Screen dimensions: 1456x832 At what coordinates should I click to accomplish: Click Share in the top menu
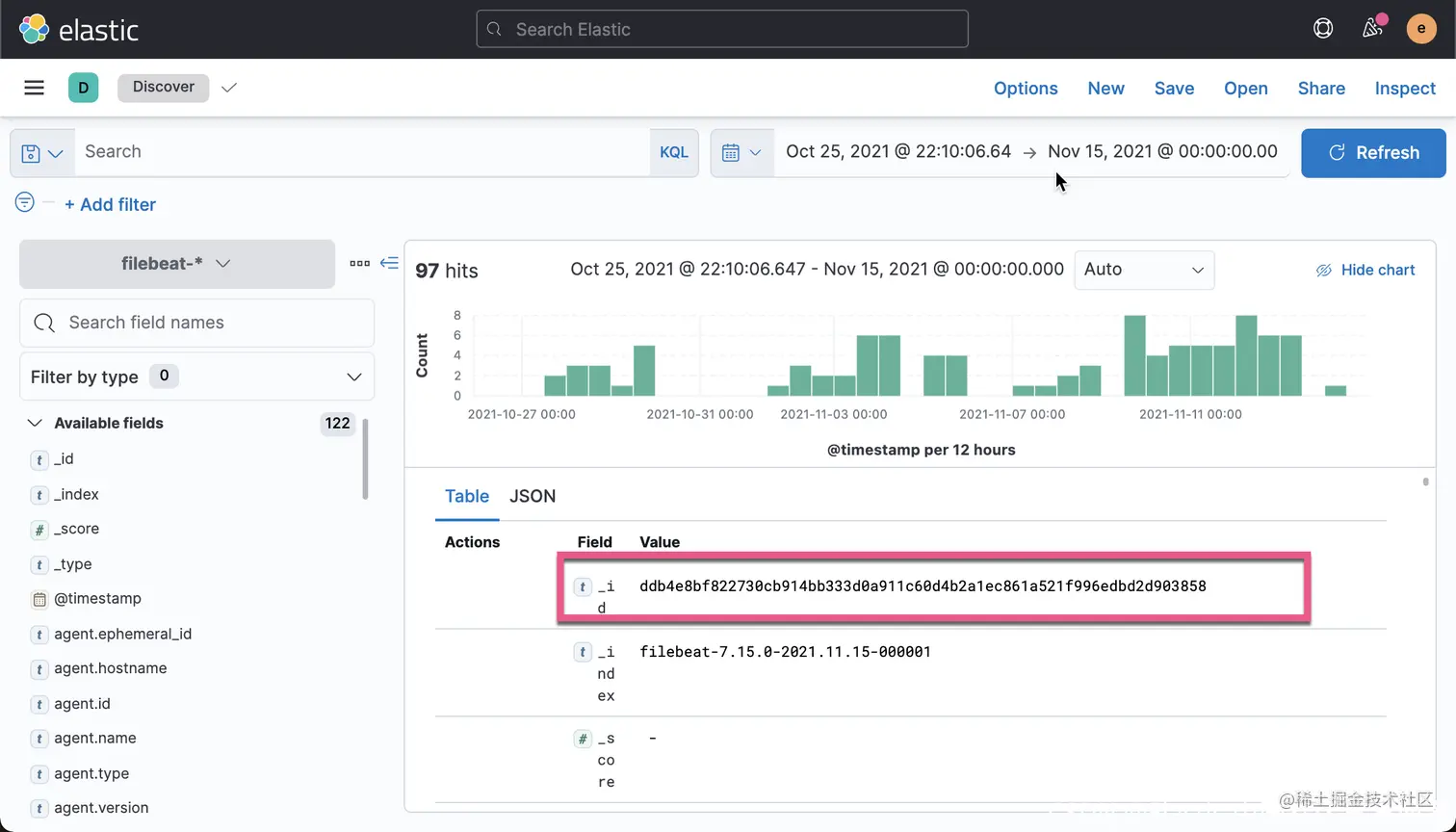tap(1321, 88)
